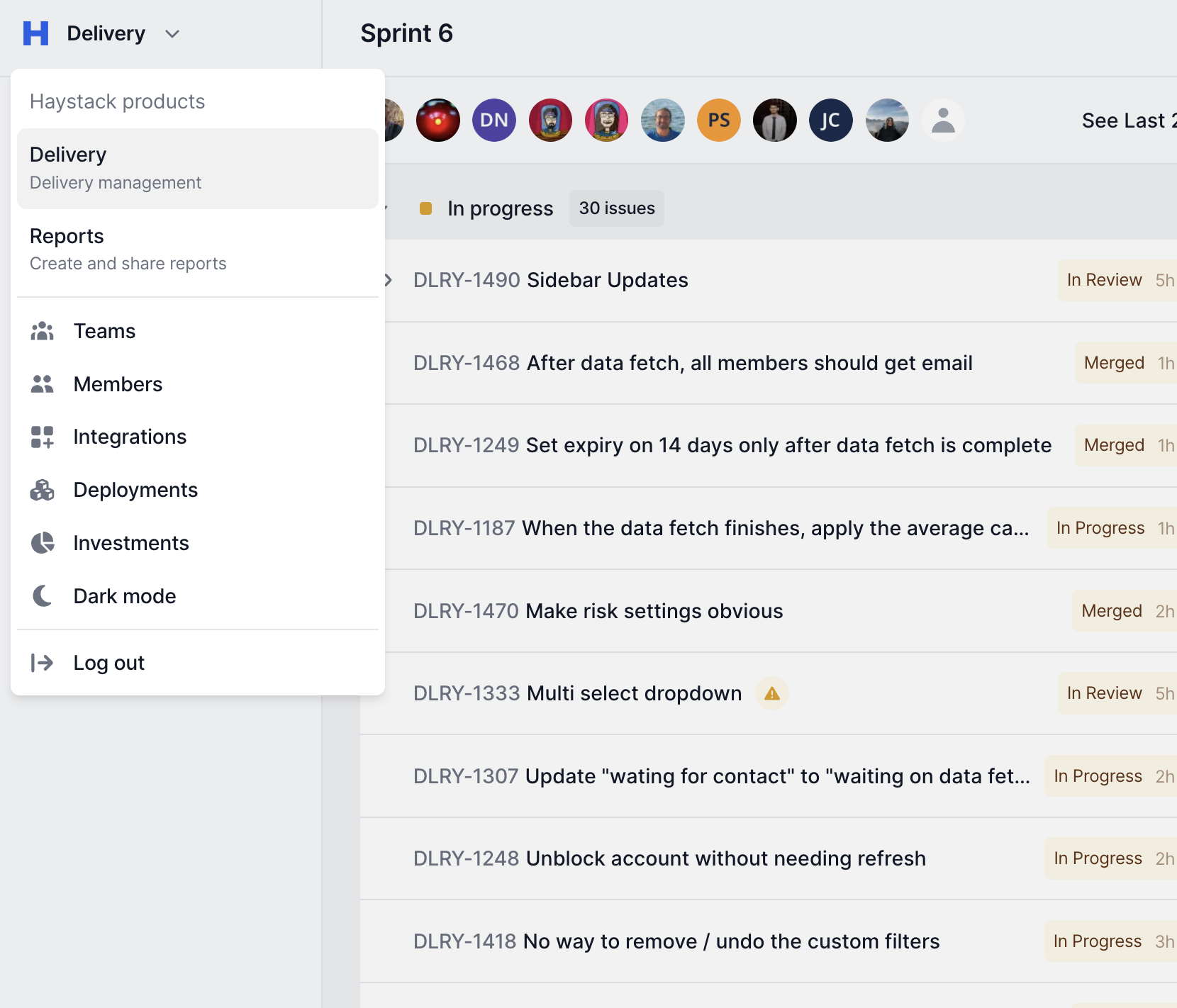The height and width of the screenshot is (1008, 1177).
Task: Click the Members people icon
Action: pyautogui.click(x=43, y=384)
